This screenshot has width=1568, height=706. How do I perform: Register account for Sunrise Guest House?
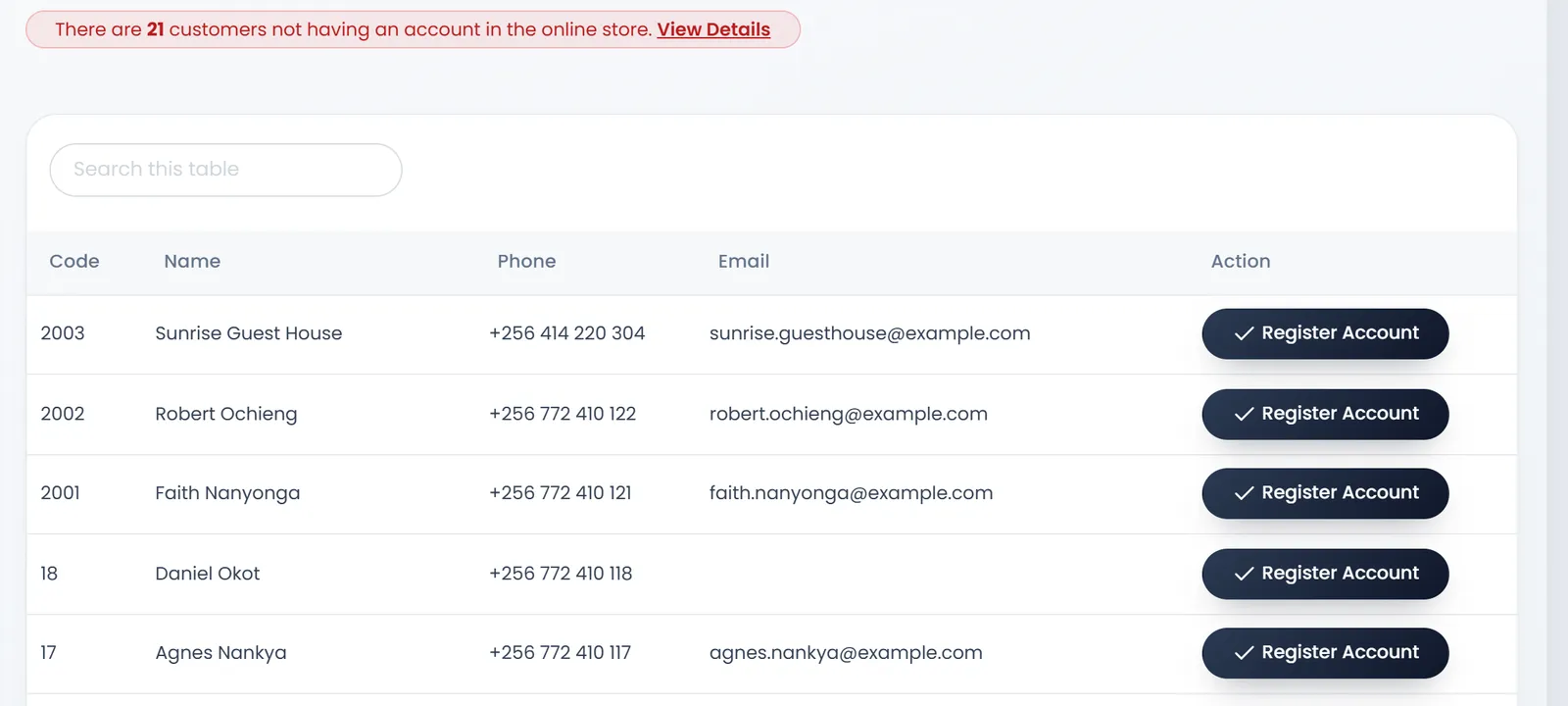(1325, 333)
